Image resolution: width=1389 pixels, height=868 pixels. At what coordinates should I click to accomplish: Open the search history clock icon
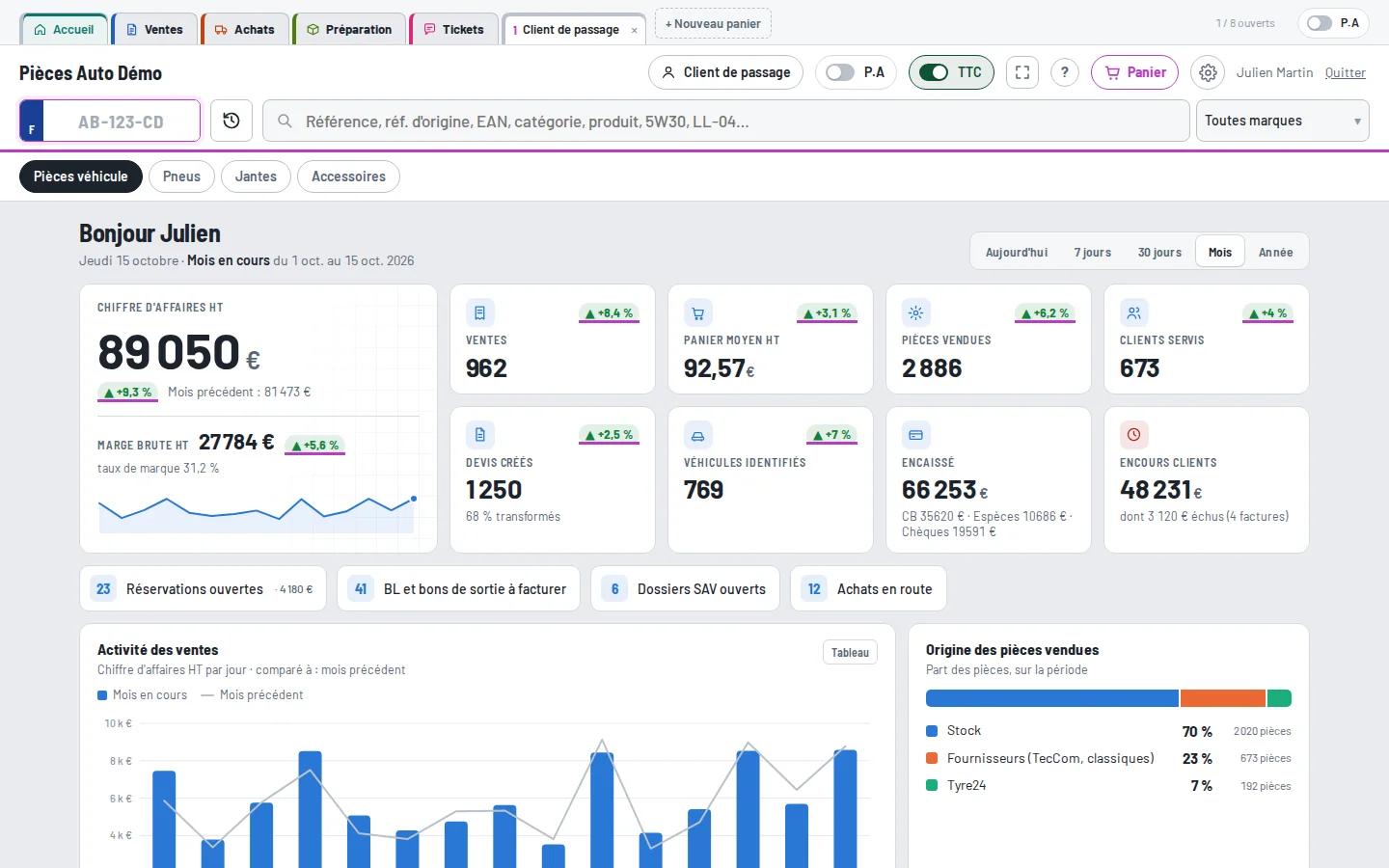pyautogui.click(x=231, y=121)
